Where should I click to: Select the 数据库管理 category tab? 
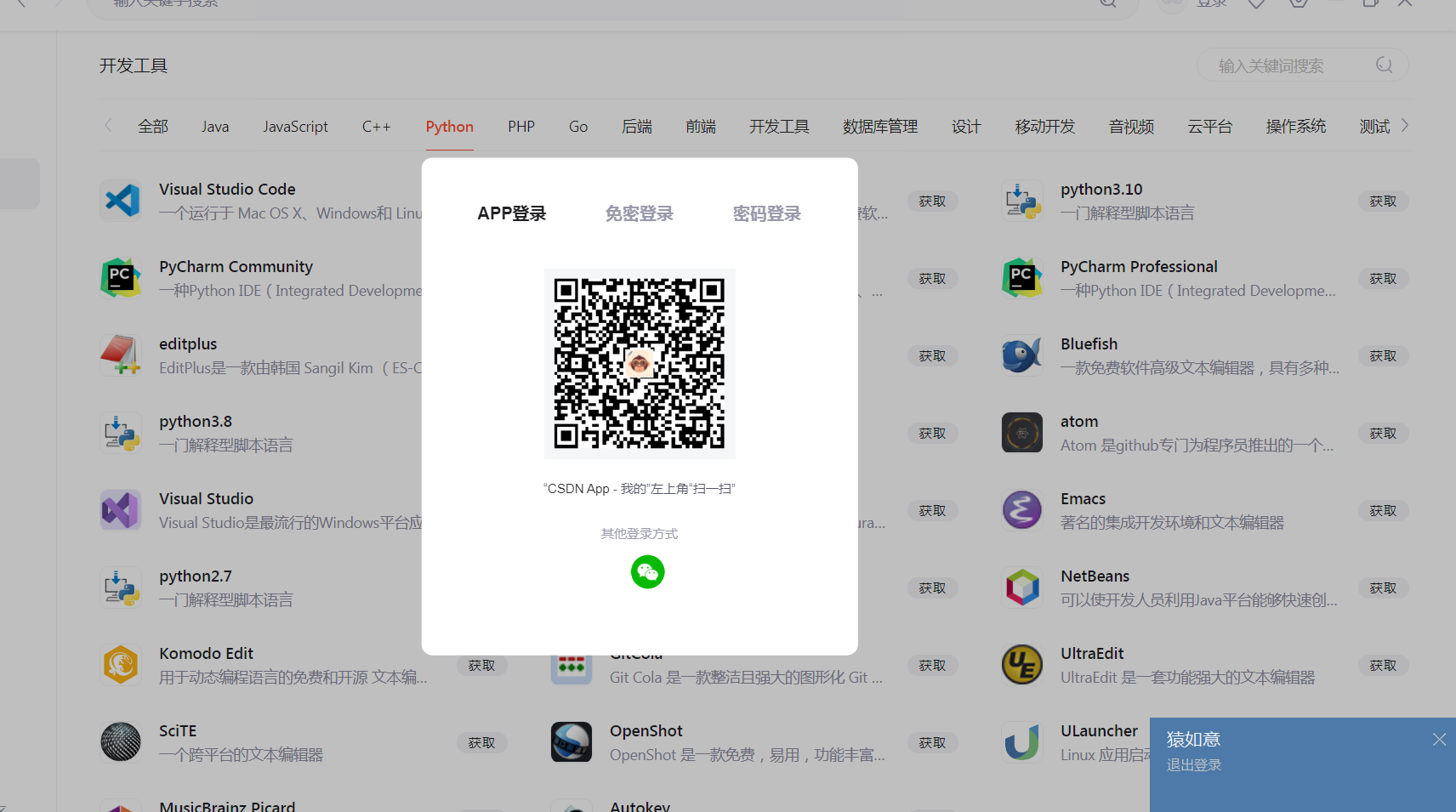[880, 127]
